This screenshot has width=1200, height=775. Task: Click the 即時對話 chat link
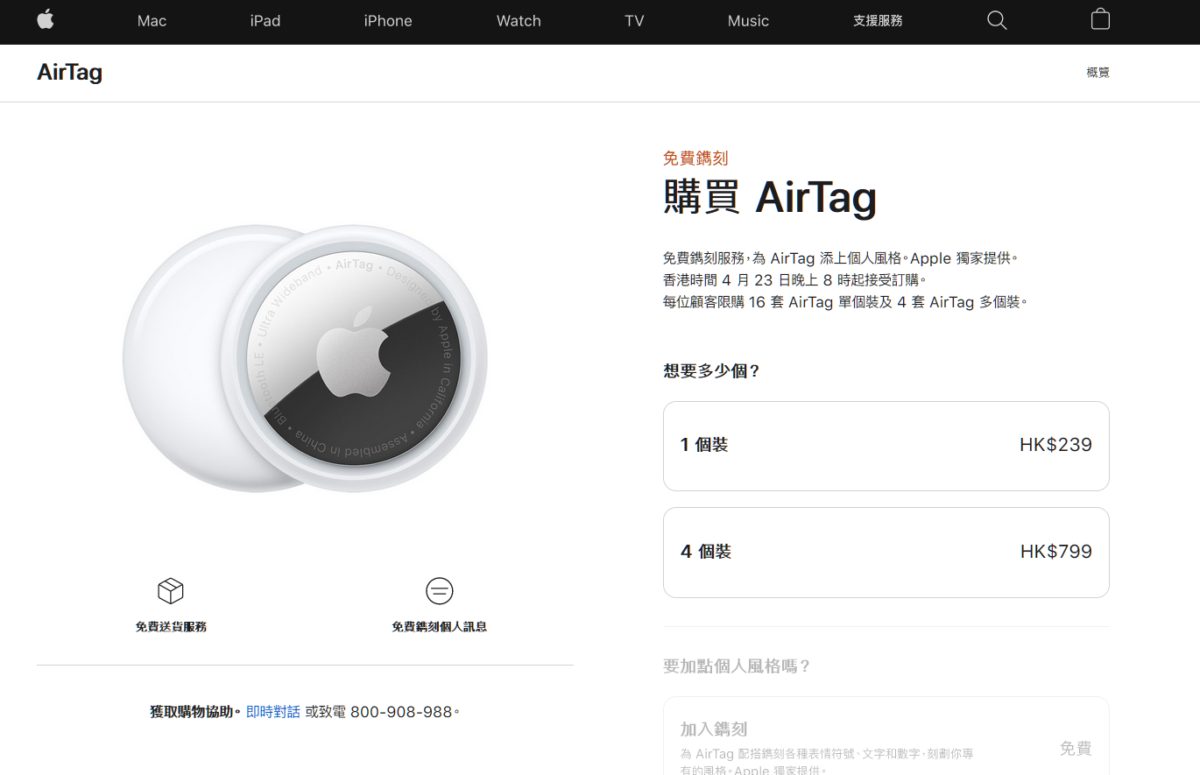273,712
